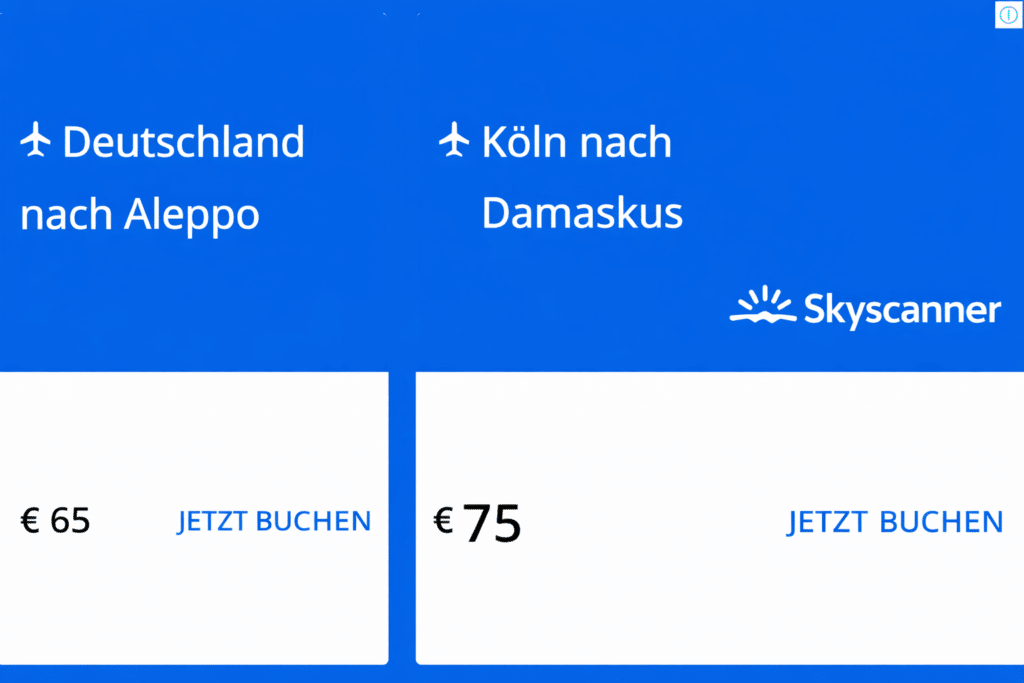Click the ad info icon
Screen dimensions: 1024x683
click(x=1007, y=15)
